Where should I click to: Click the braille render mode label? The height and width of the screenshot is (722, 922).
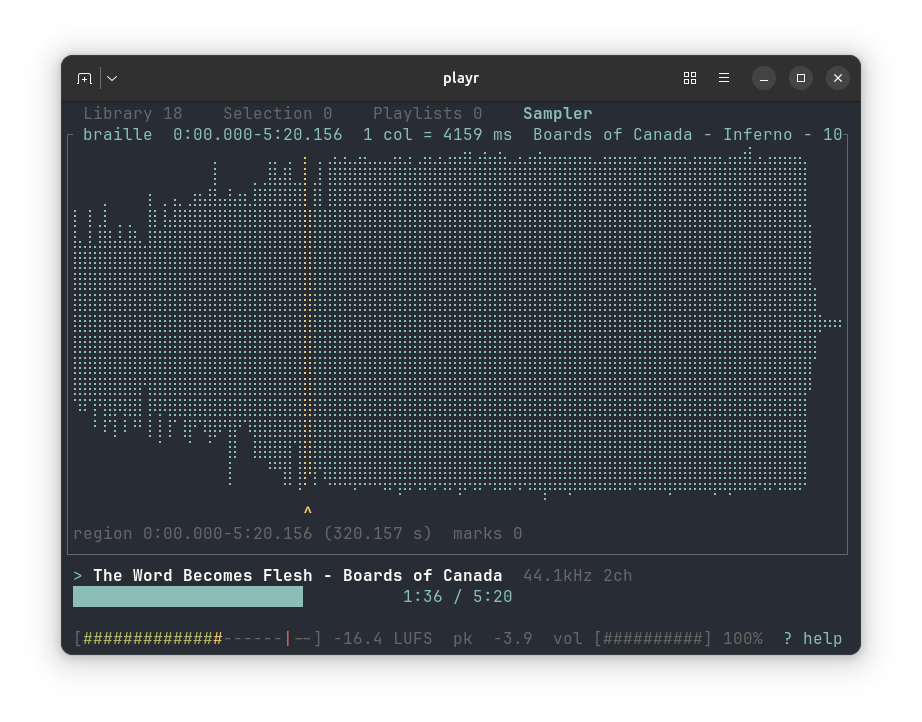pyautogui.click(x=118, y=135)
